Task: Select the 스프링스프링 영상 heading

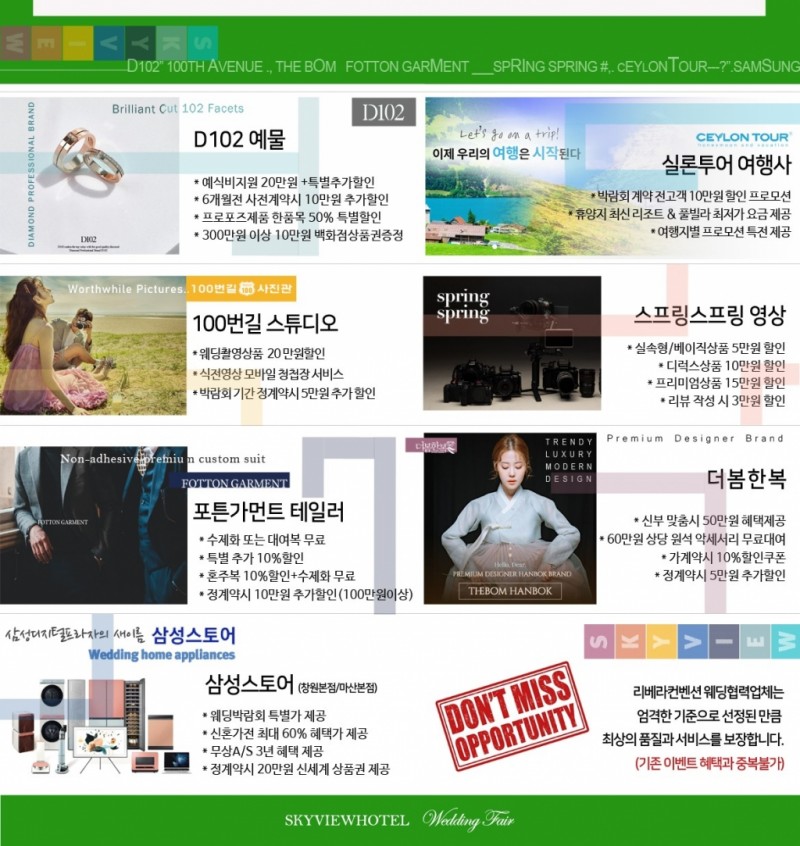Action: tap(709, 315)
